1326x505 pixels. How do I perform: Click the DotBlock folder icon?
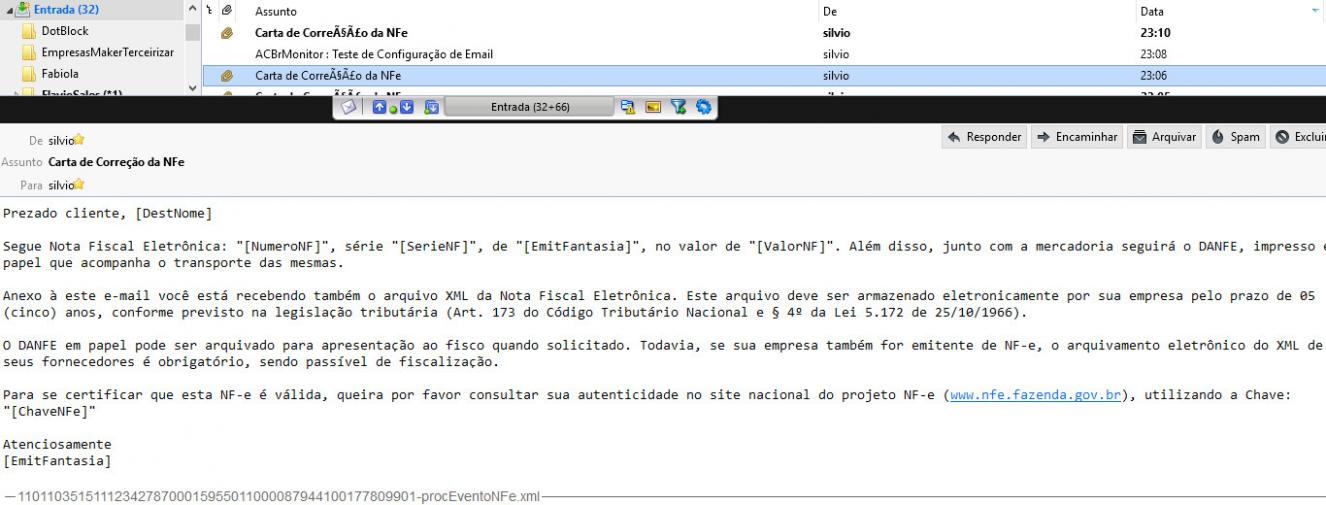tap(29, 31)
